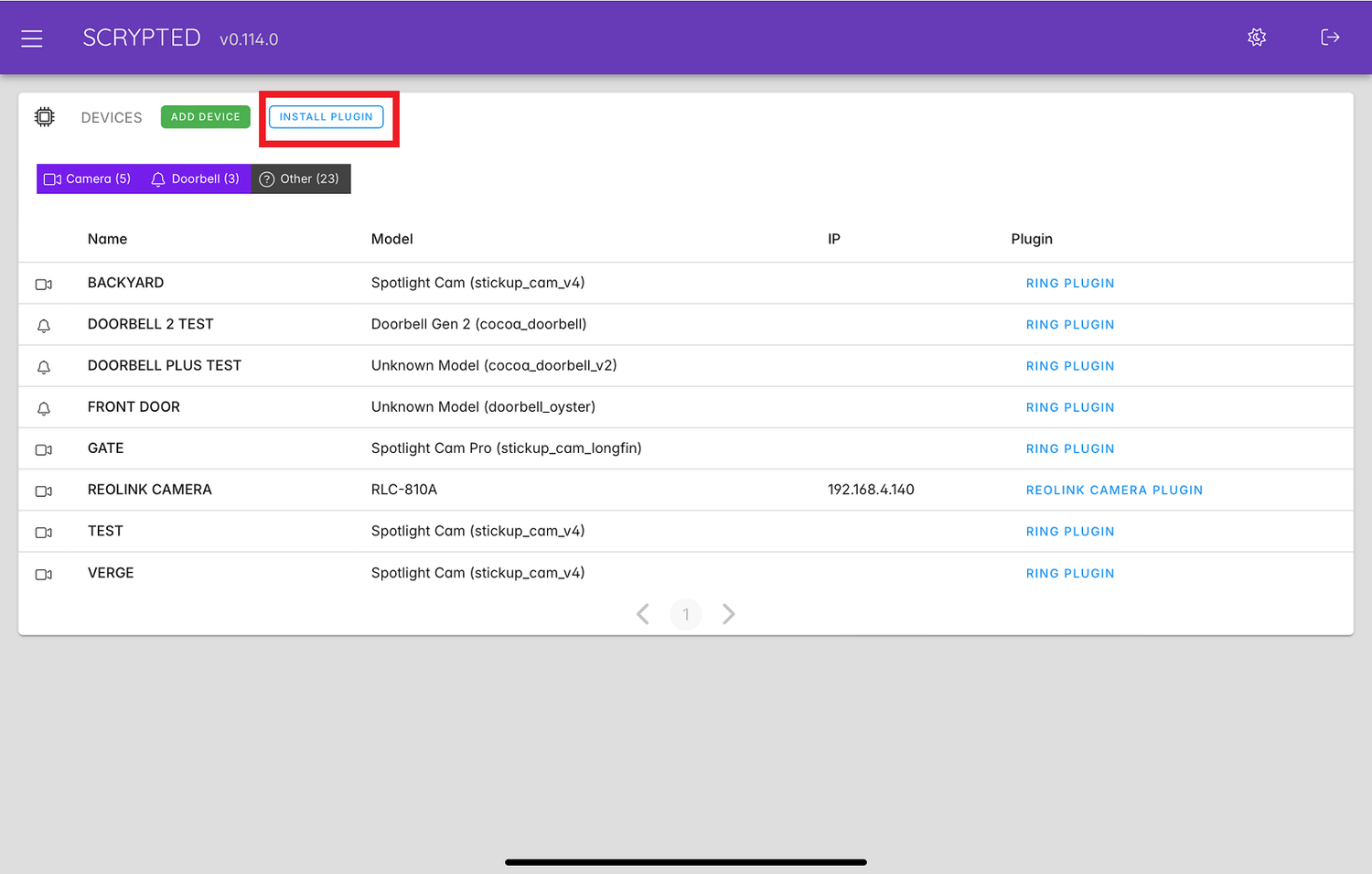Viewport: 1372px width, 874px height.
Task: Click bell icon for DOORBELL 2 TEST
Action: (44, 326)
